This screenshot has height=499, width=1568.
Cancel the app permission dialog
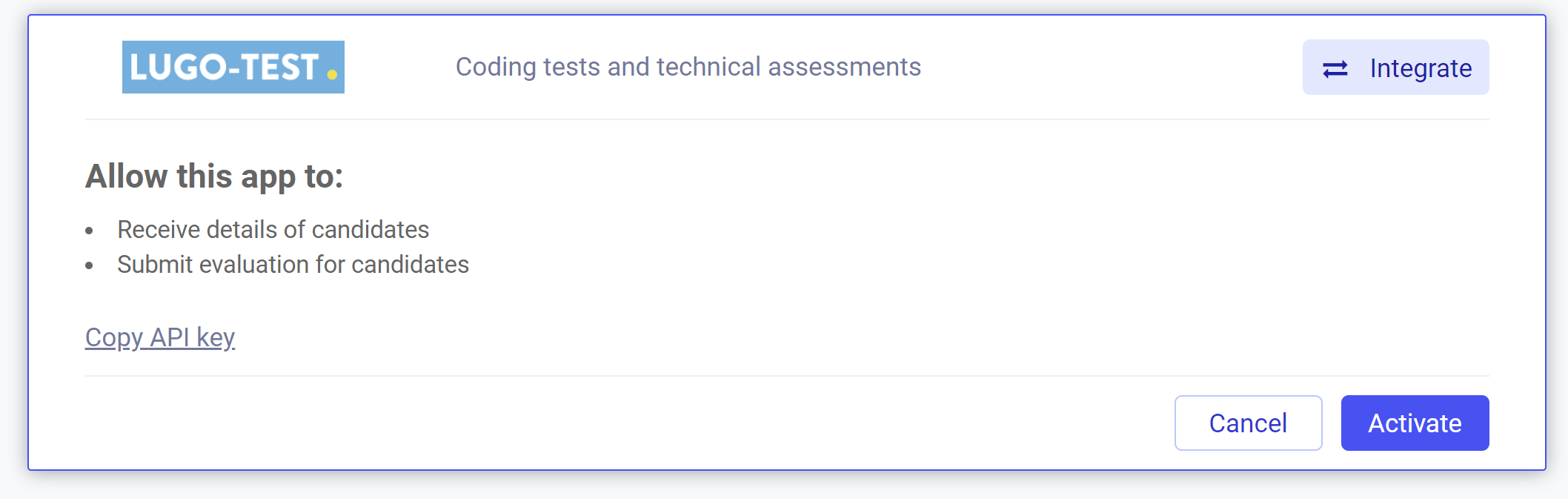pyautogui.click(x=1248, y=423)
